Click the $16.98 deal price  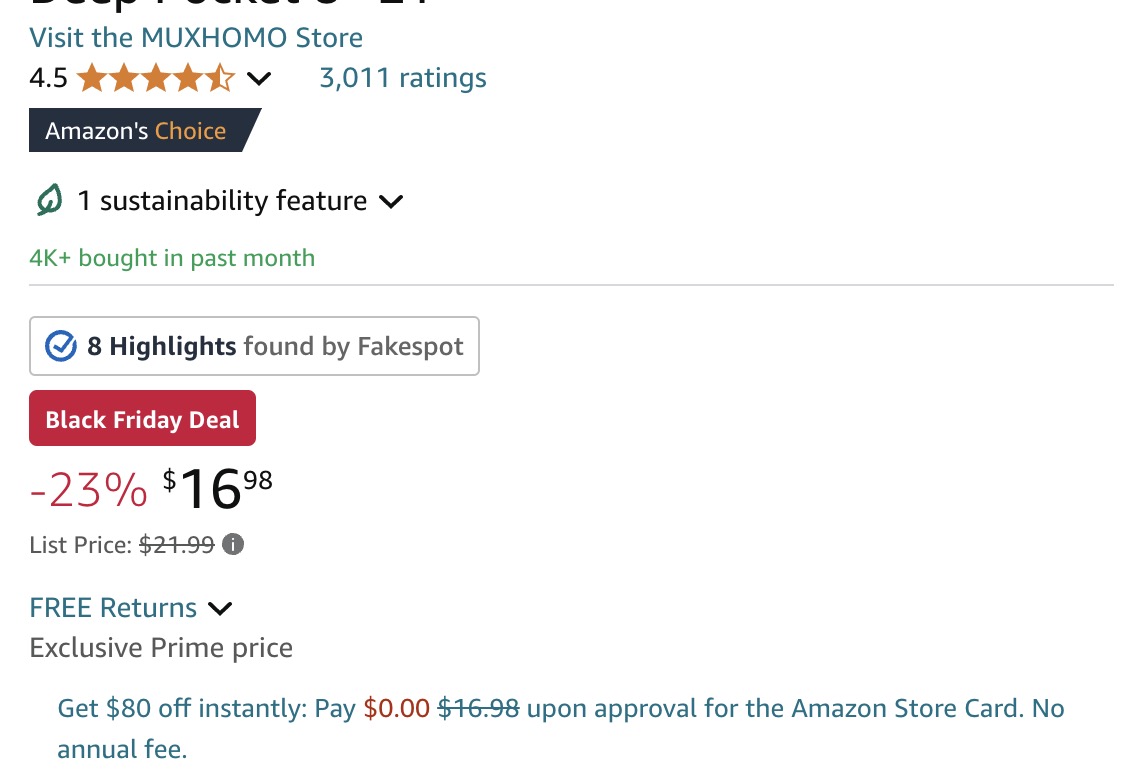(218, 488)
